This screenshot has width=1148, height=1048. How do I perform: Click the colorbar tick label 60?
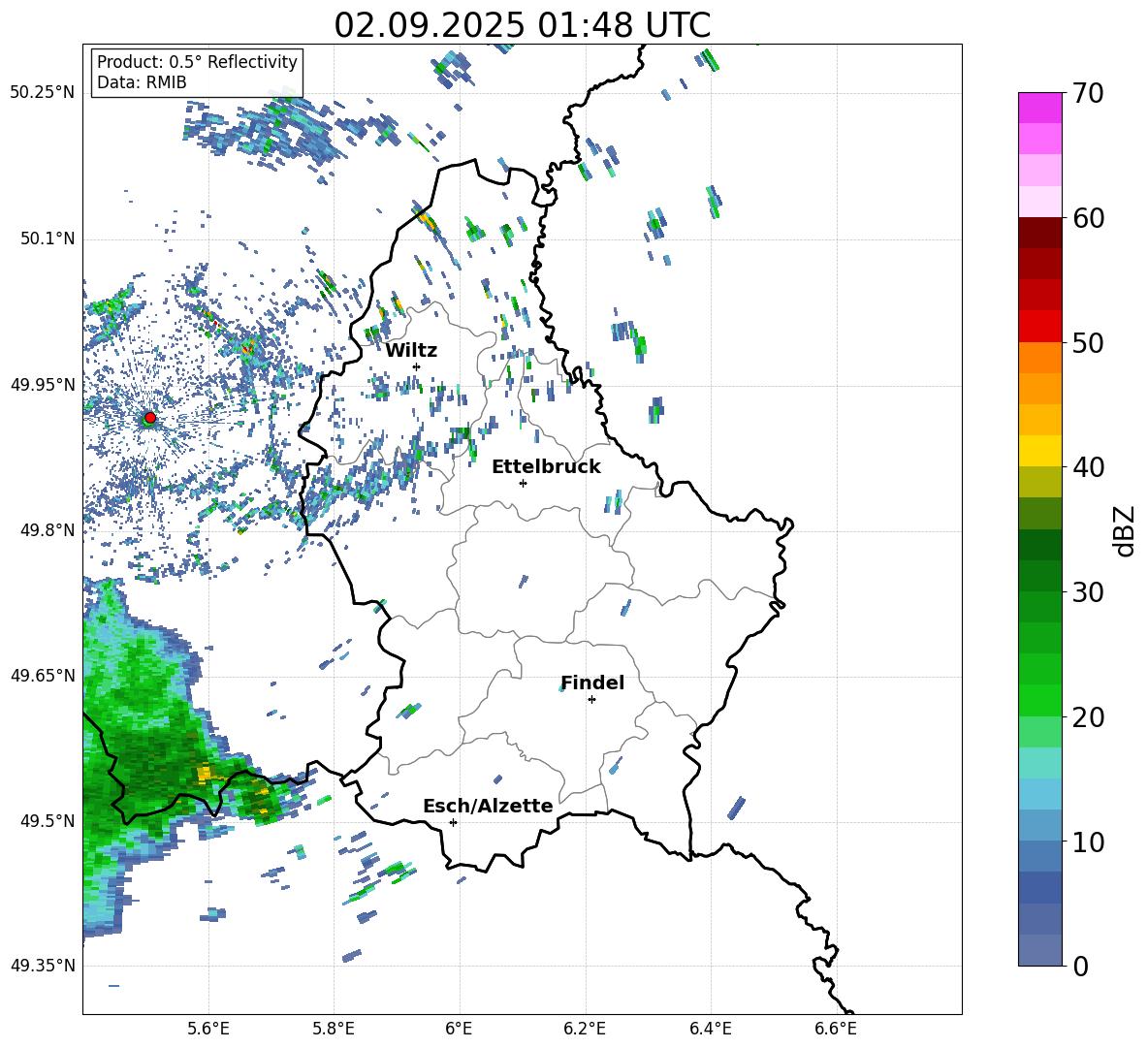[1088, 218]
